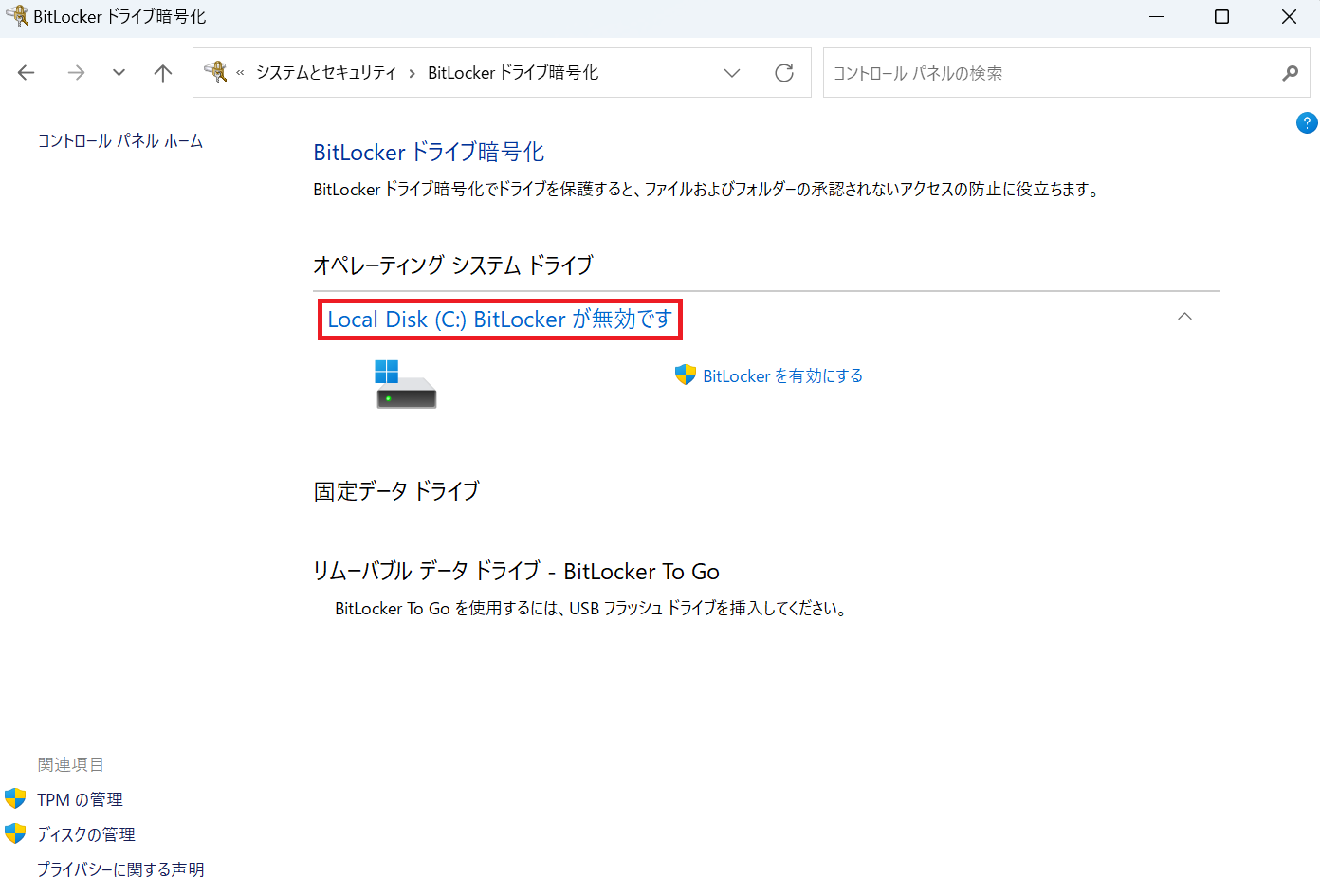
Task: Click the BitLocker icon in address bar
Action: coord(216,72)
